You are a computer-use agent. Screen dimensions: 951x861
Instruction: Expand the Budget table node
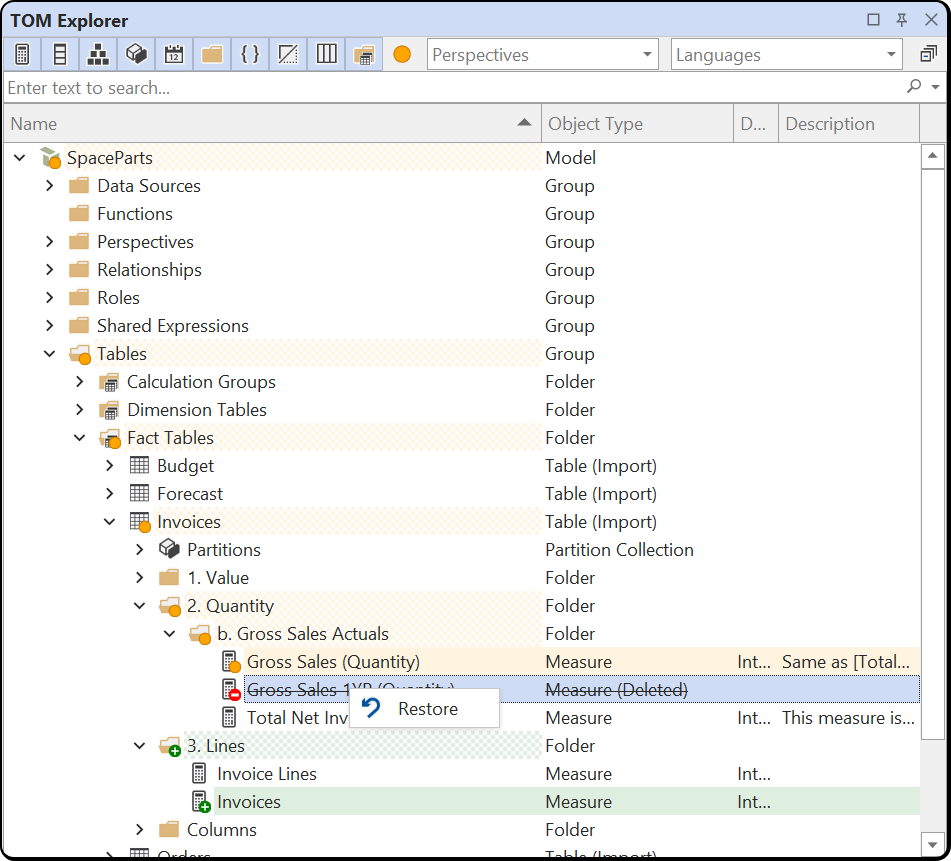tap(109, 466)
